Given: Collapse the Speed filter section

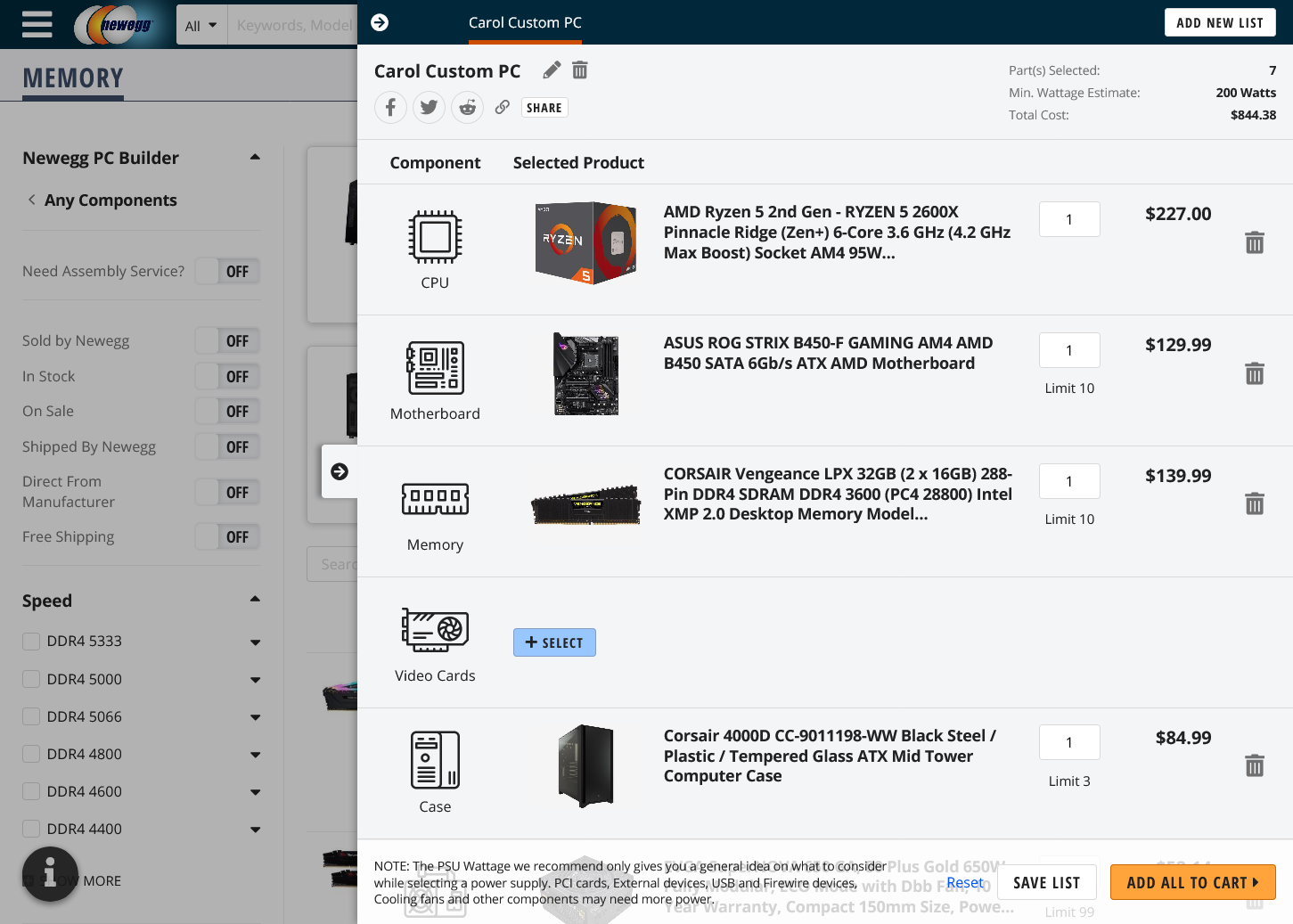Looking at the screenshot, I should (x=255, y=600).
